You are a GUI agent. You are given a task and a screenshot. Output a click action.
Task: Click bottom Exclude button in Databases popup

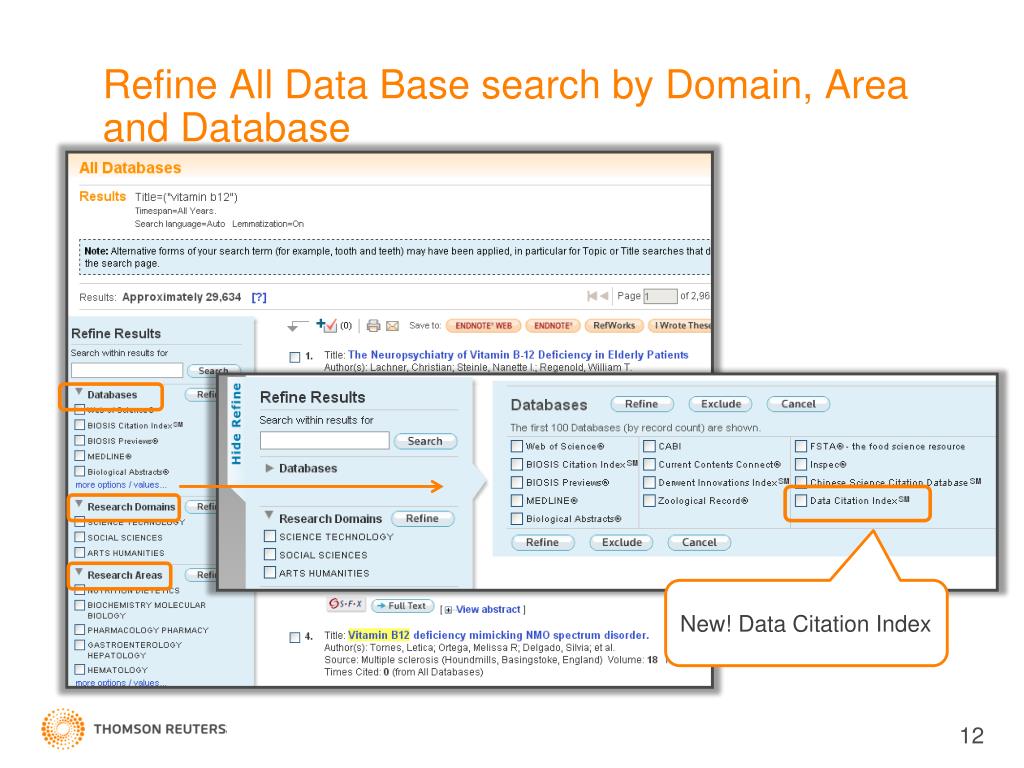622,543
